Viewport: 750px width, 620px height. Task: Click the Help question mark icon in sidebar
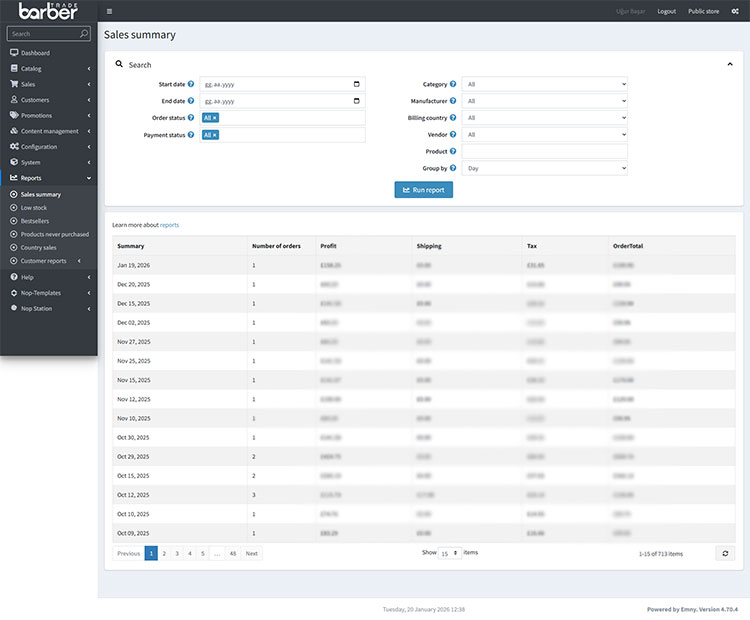(x=14, y=277)
